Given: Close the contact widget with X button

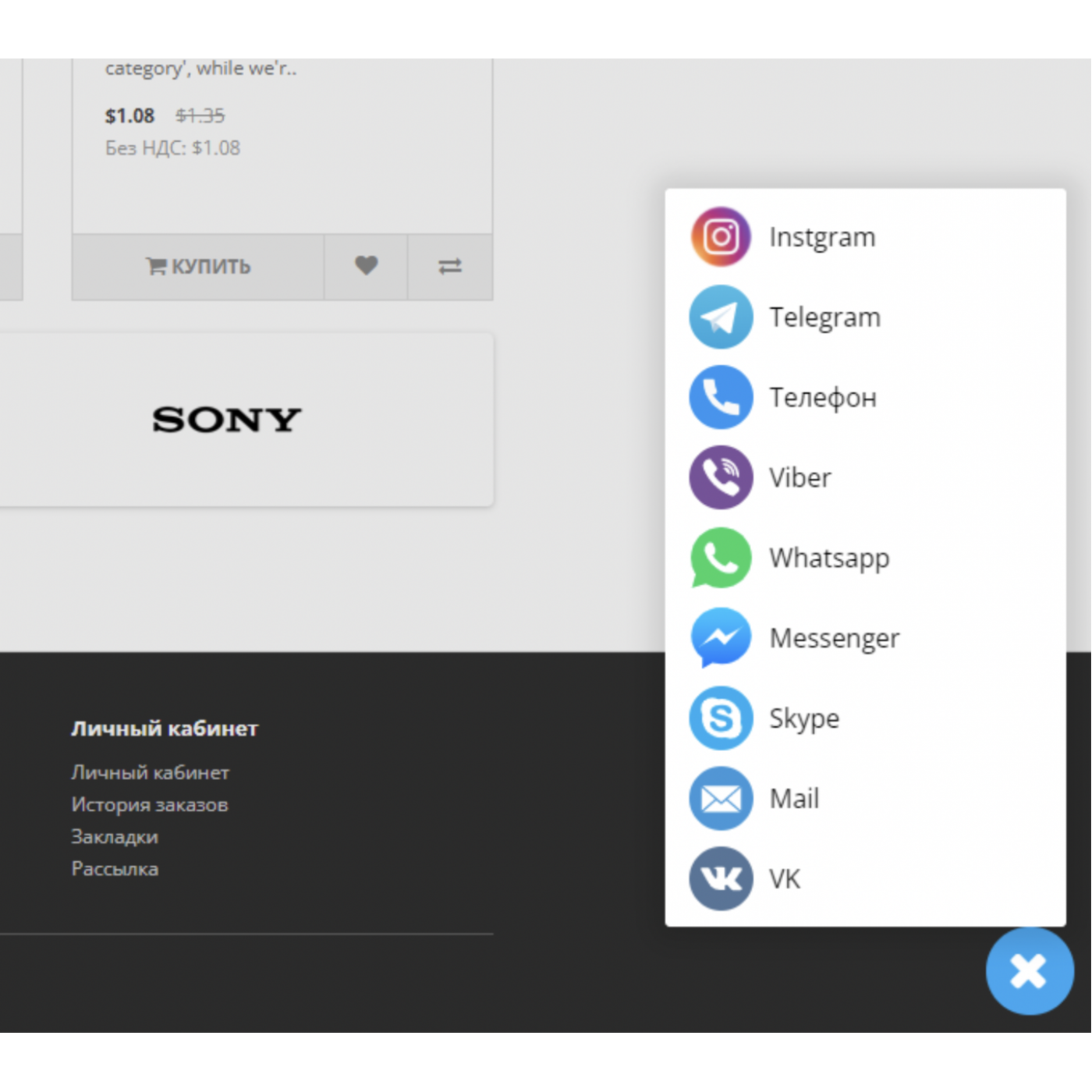Looking at the screenshot, I should pyautogui.click(x=1029, y=971).
